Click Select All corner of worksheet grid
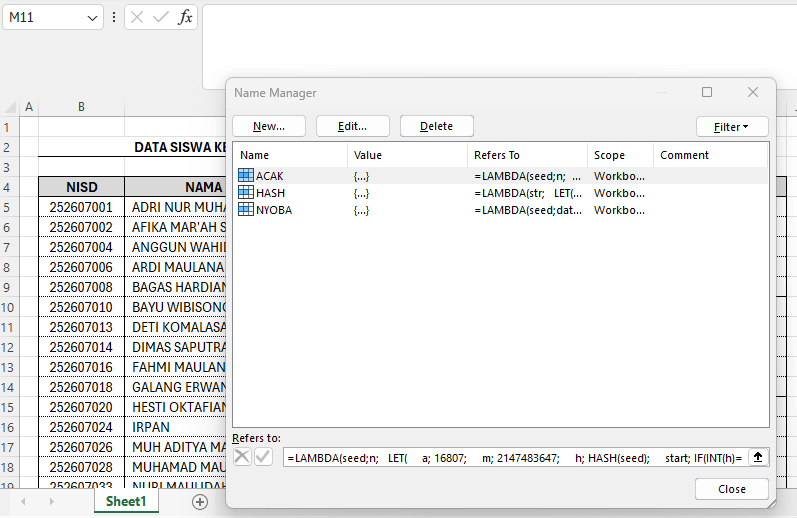Screen dimensions: 797x518 coord(10,107)
